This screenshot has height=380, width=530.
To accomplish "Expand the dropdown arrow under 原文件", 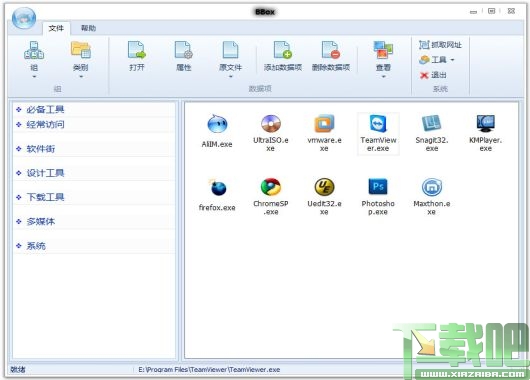I will pyautogui.click(x=231, y=77).
